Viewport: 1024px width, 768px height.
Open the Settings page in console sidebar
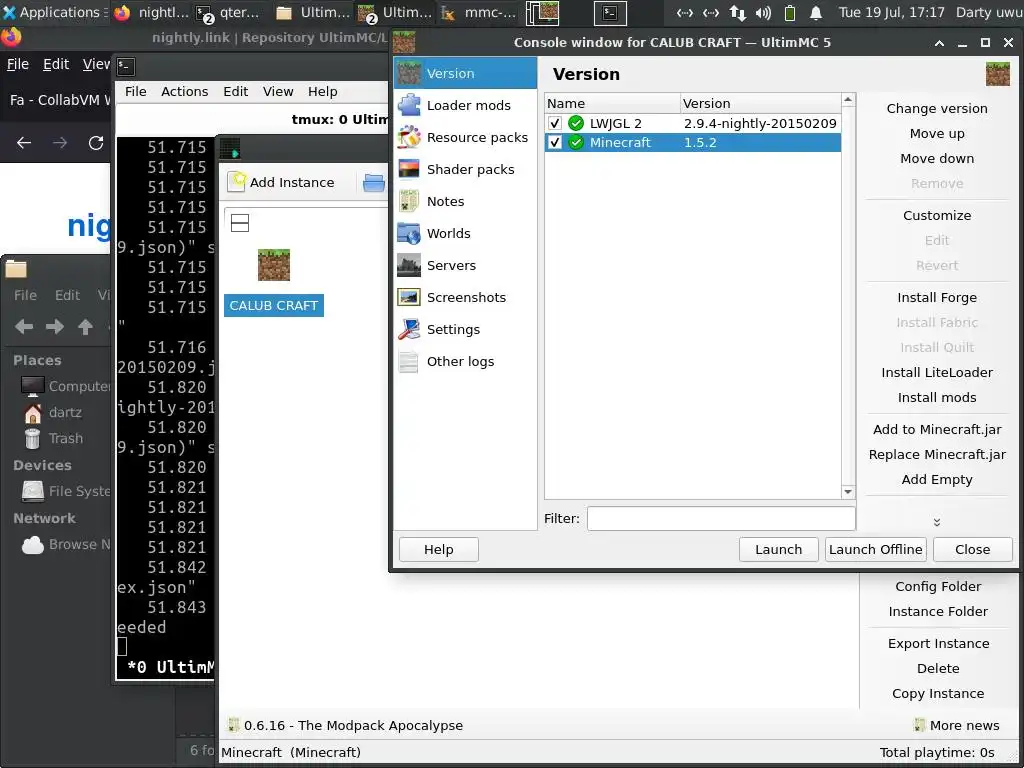pos(465,329)
